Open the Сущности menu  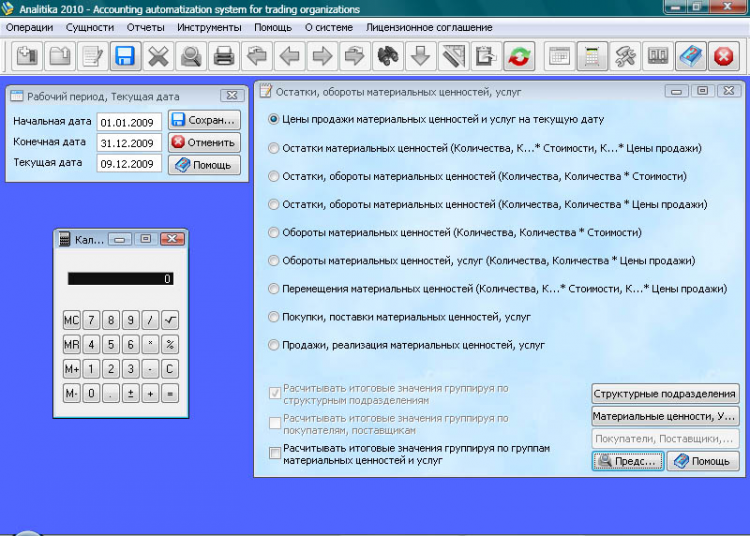[x=90, y=28]
